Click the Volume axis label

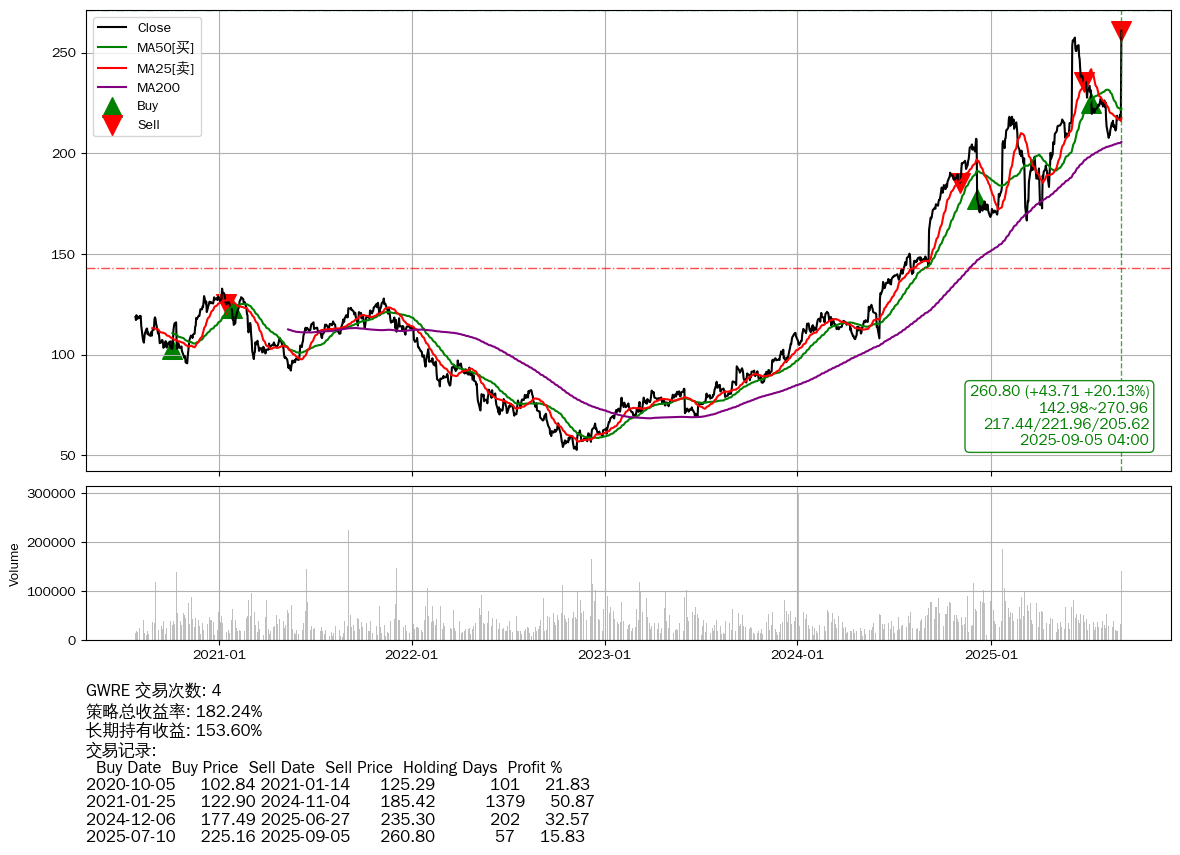14,564
